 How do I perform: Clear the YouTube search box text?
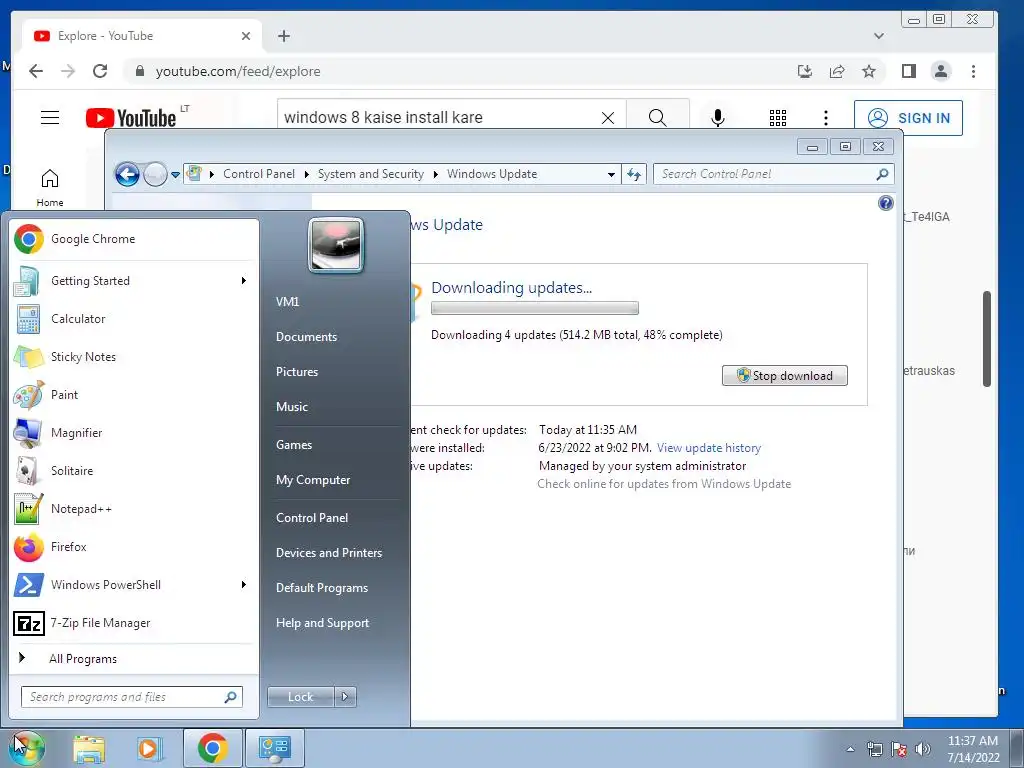(x=608, y=118)
